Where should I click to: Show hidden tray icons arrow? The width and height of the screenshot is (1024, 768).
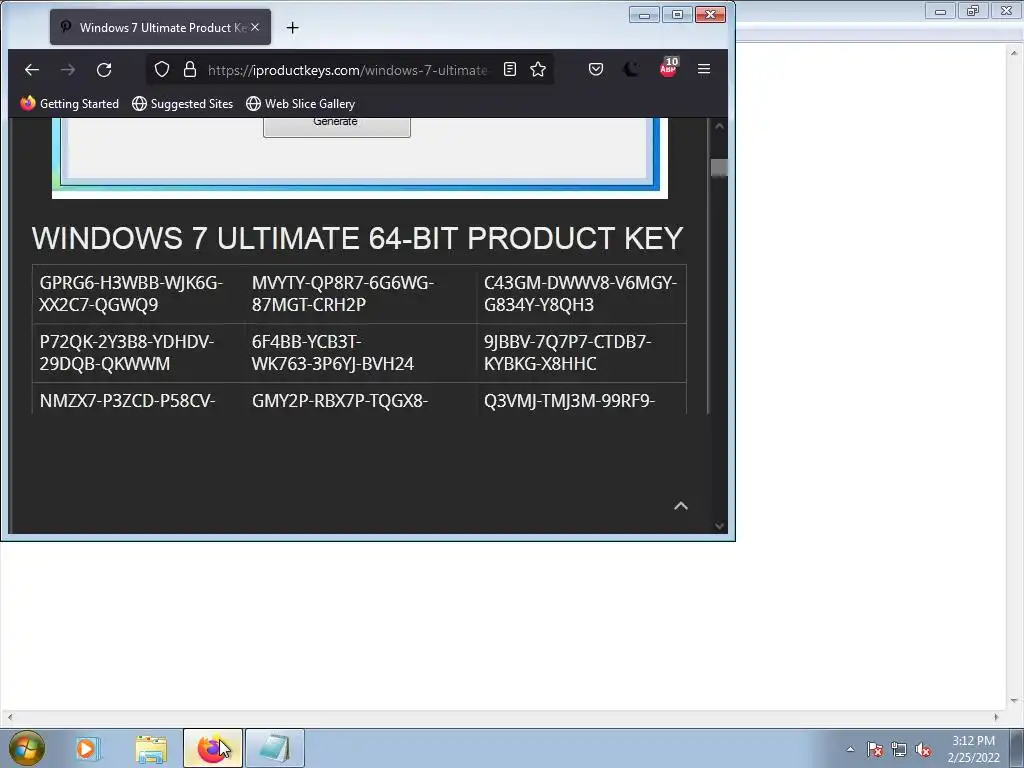click(x=850, y=749)
